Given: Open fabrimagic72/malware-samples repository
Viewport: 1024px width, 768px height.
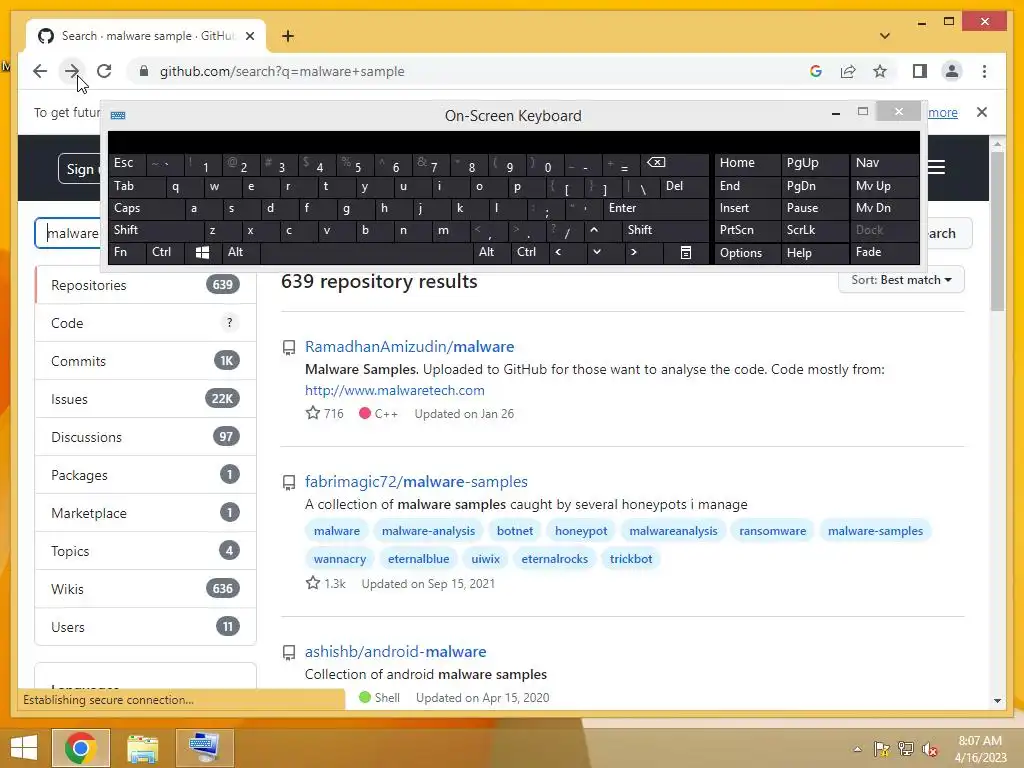Looking at the screenshot, I should pos(416,482).
